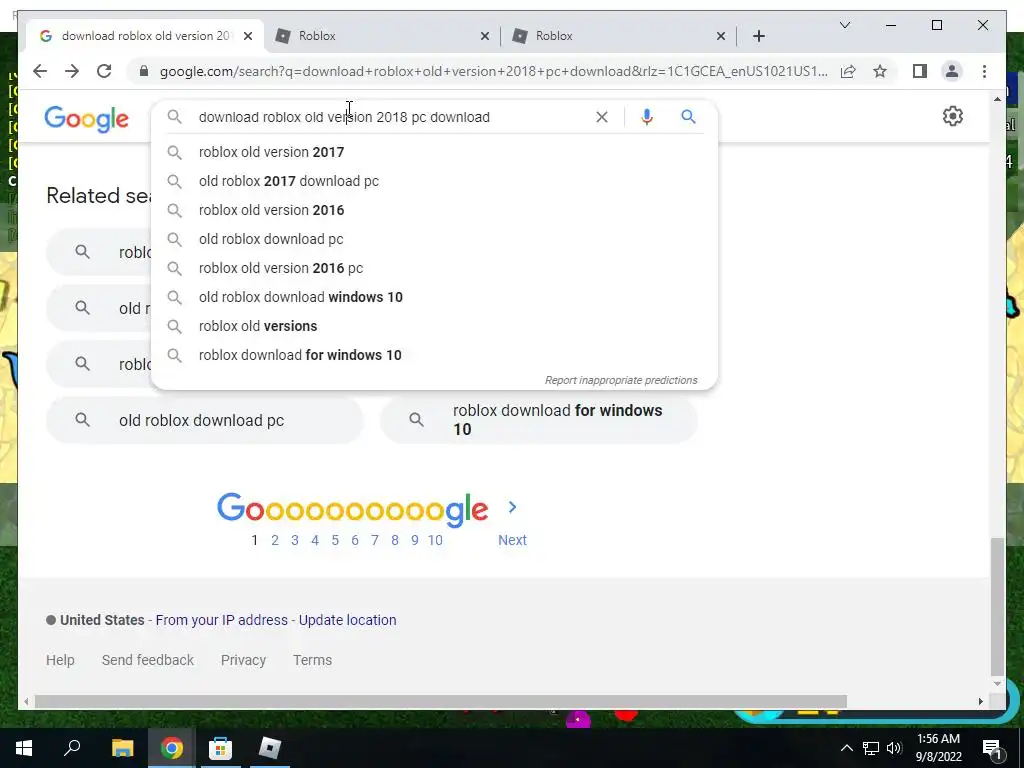Open the Chrome profile avatar
The image size is (1024, 768).
click(x=952, y=71)
